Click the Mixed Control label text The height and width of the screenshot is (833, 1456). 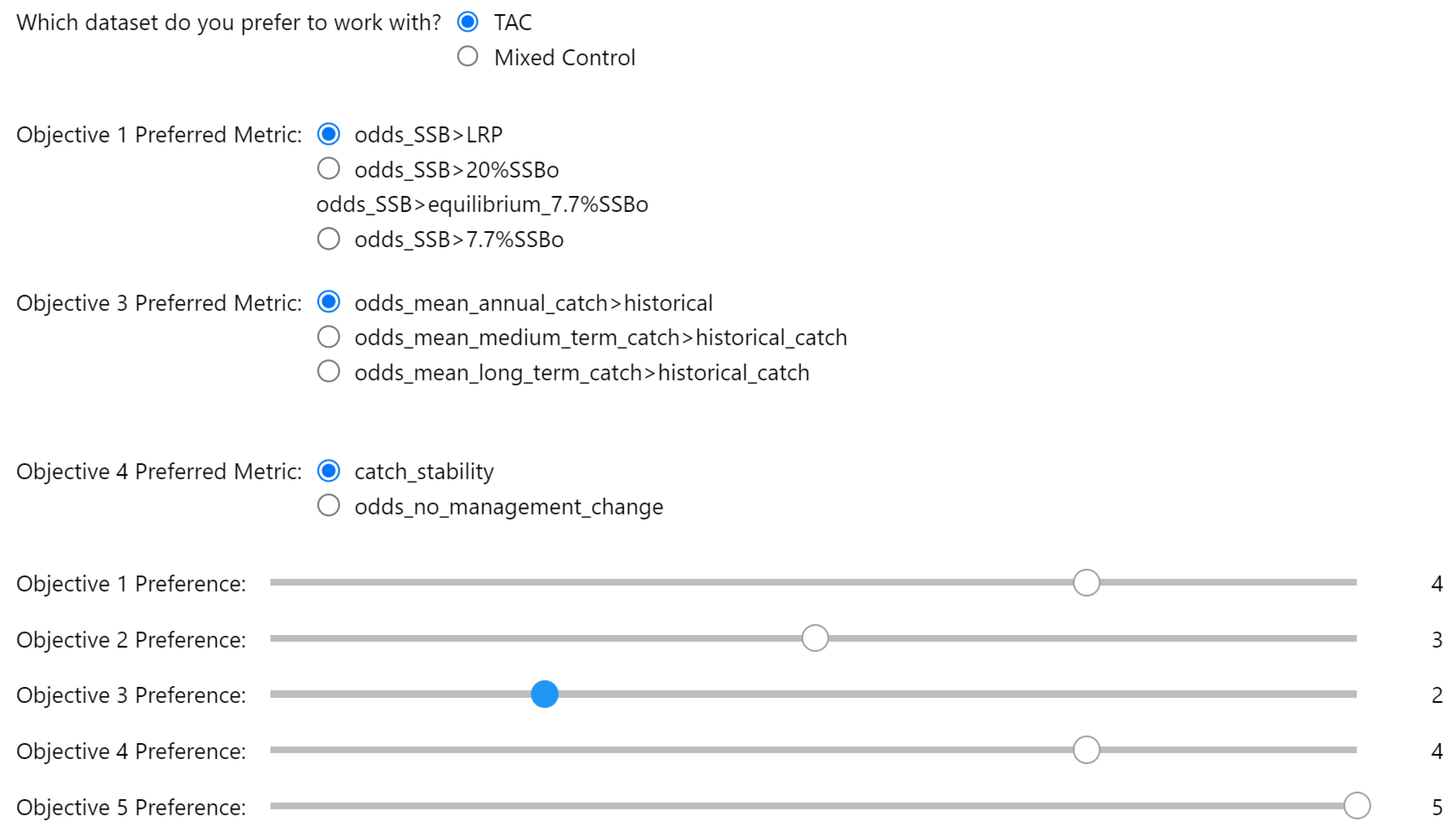(x=564, y=58)
